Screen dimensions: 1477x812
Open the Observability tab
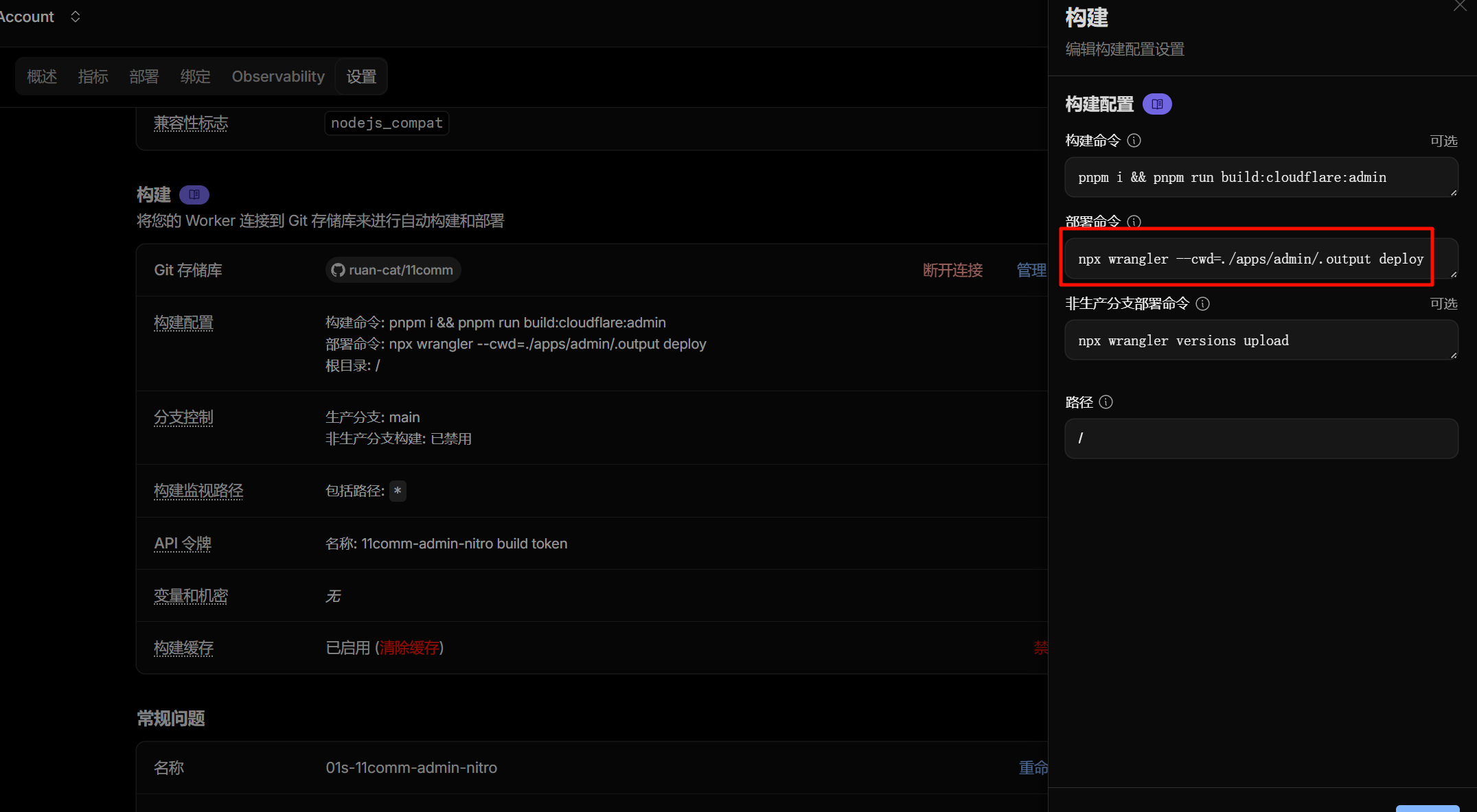[278, 77]
